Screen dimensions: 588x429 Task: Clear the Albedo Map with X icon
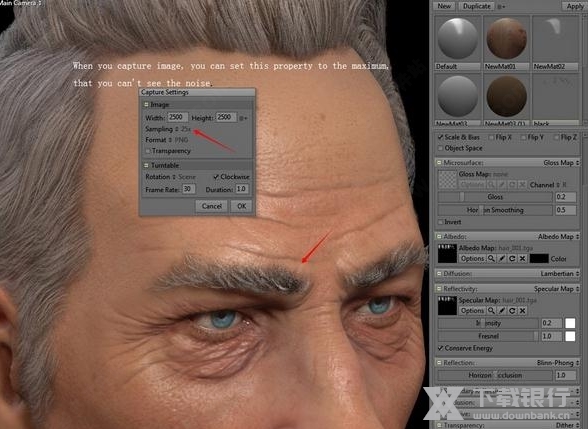522,258
